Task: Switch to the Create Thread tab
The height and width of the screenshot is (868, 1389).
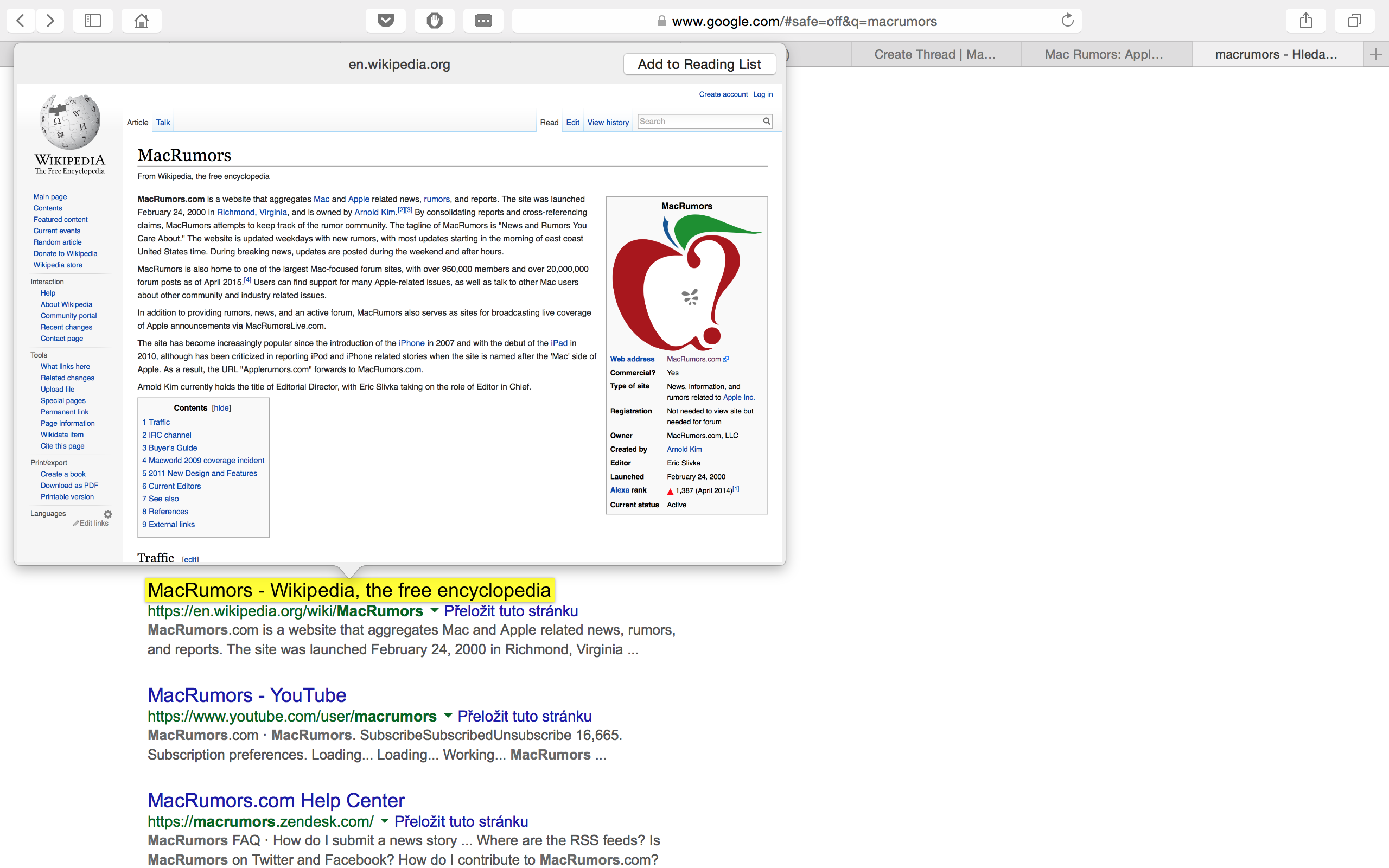Action: point(935,55)
